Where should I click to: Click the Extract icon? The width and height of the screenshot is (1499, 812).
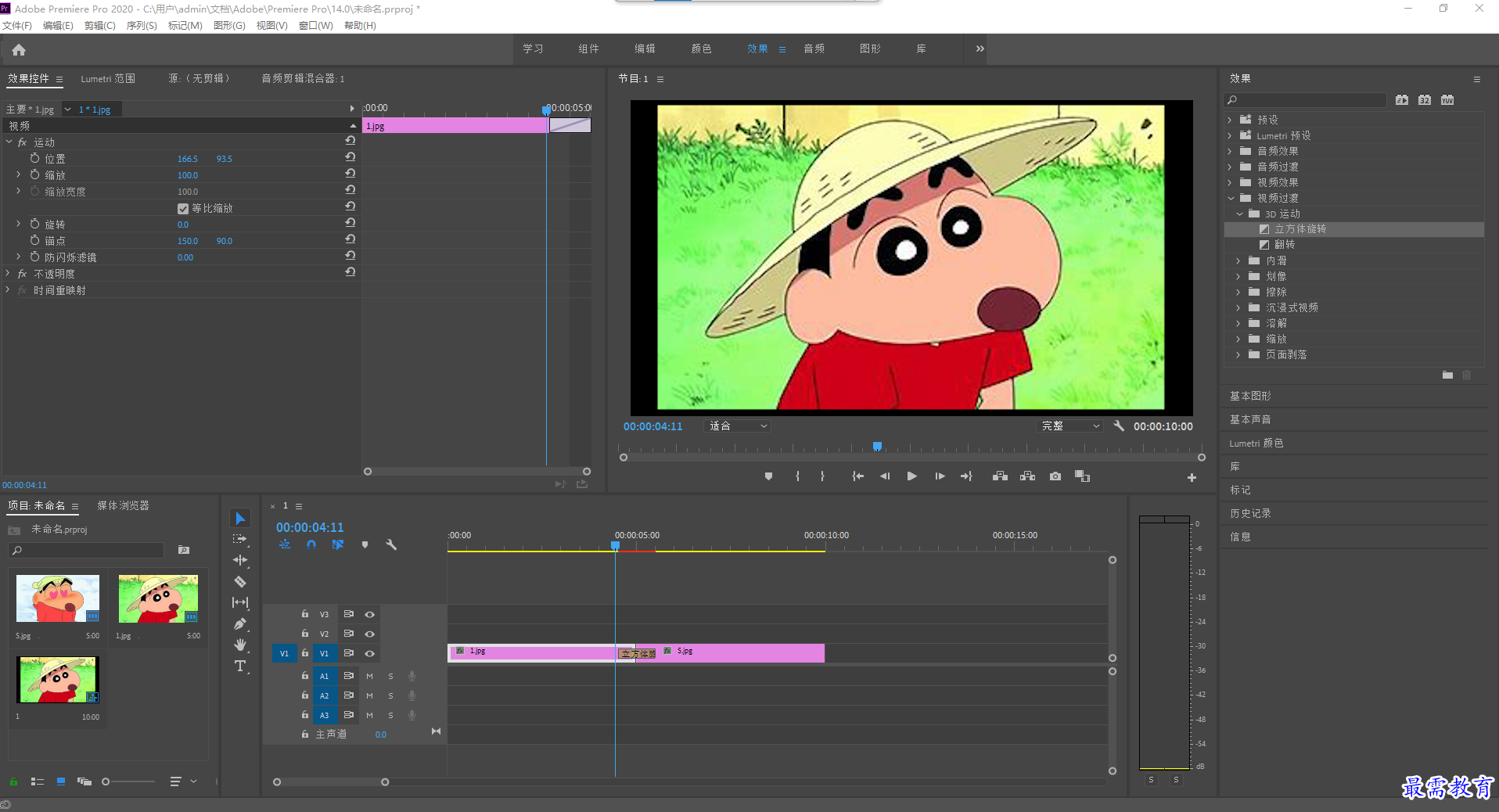click(x=1027, y=476)
